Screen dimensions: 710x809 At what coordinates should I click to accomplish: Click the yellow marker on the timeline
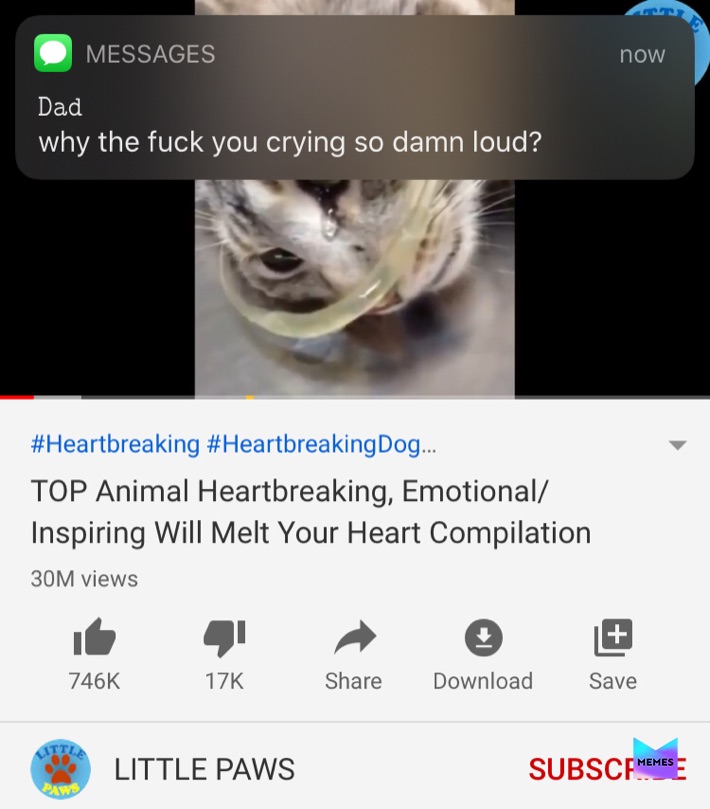pos(250,397)
